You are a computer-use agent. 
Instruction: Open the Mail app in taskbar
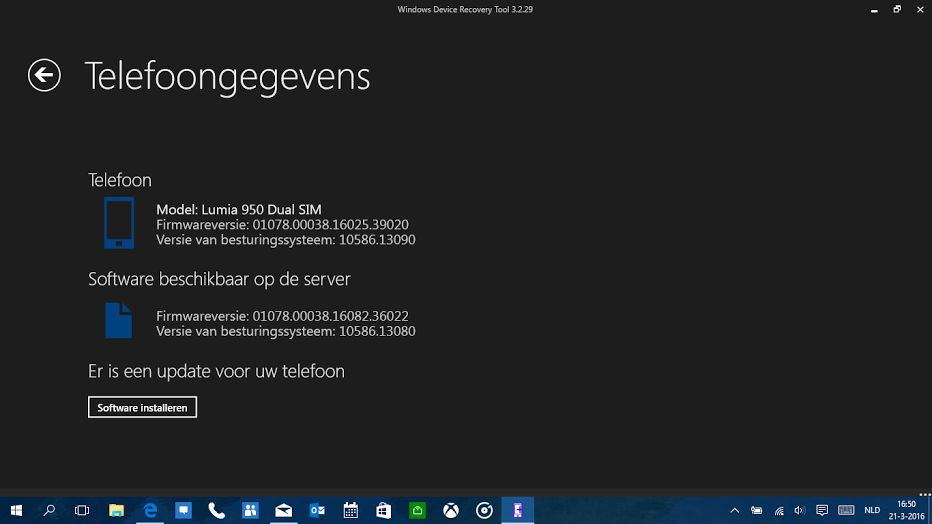pos(284,510)
